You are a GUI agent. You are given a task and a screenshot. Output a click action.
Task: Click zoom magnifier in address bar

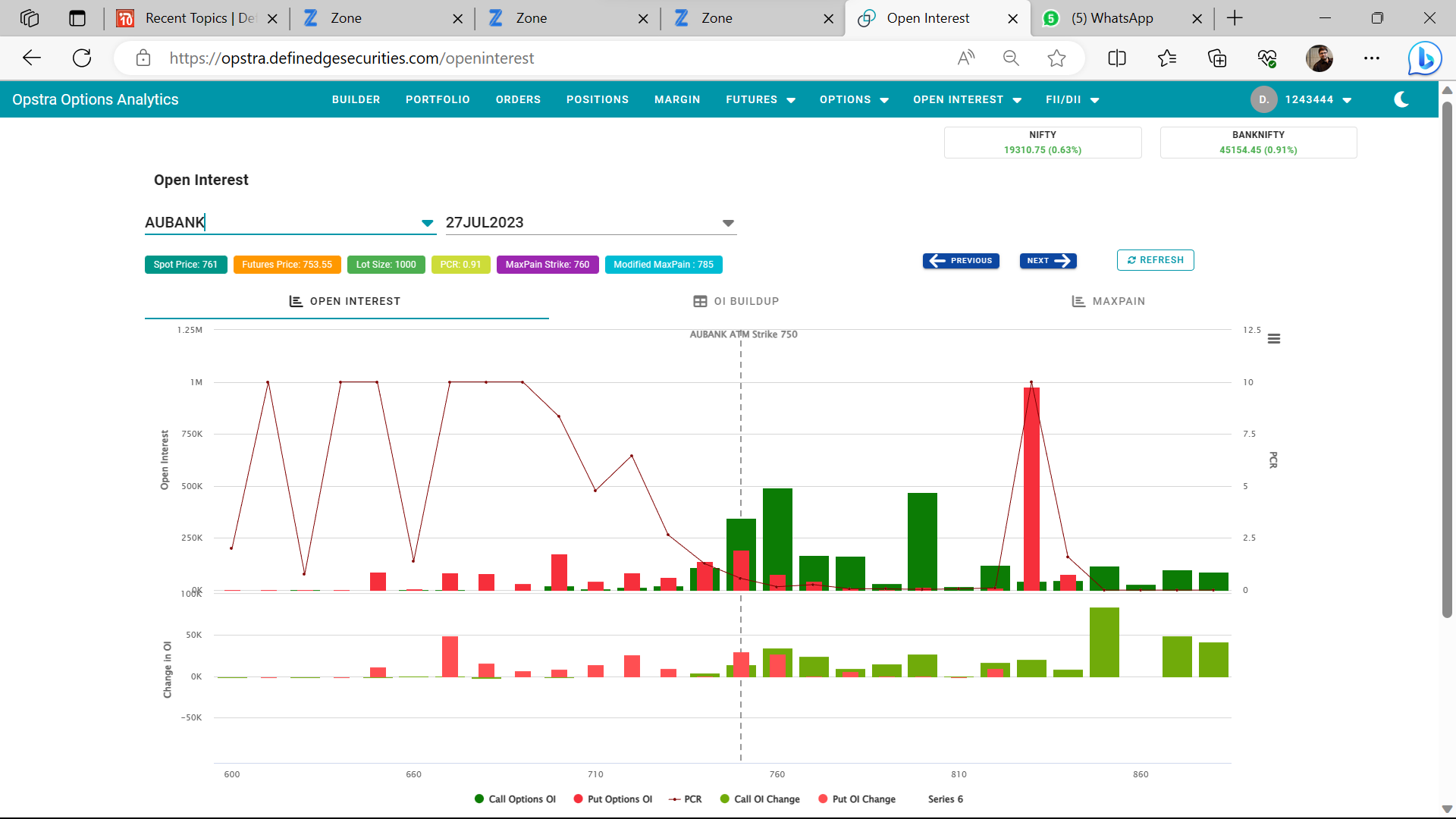pos(1011,58)
